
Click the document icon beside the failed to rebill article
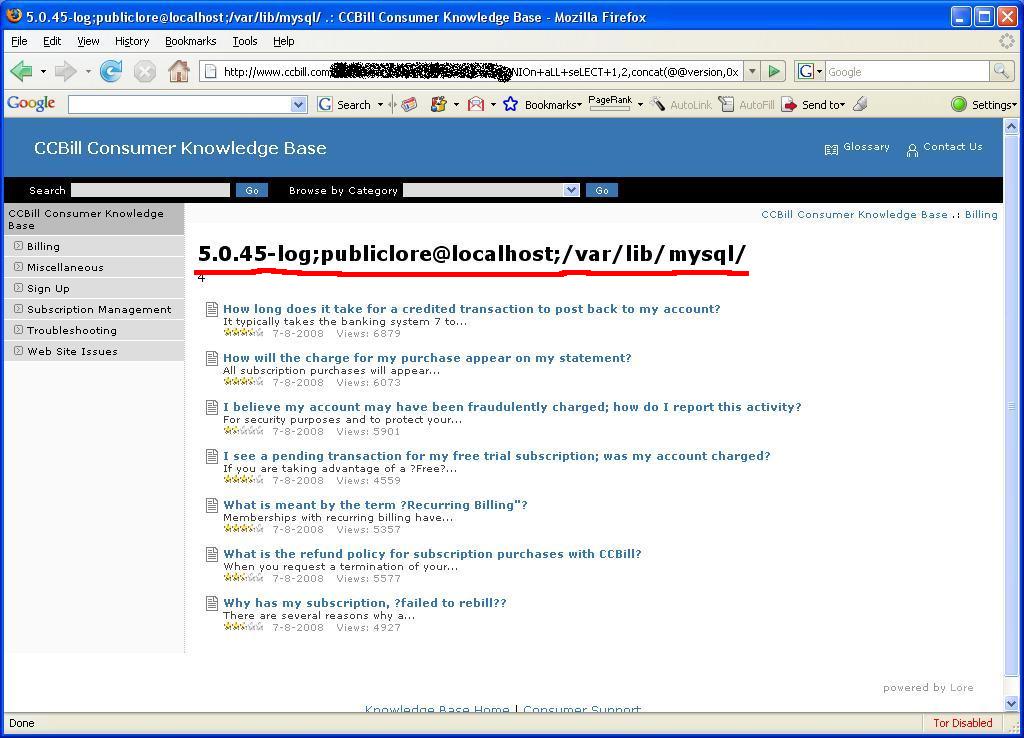click(x=212, y=603)
